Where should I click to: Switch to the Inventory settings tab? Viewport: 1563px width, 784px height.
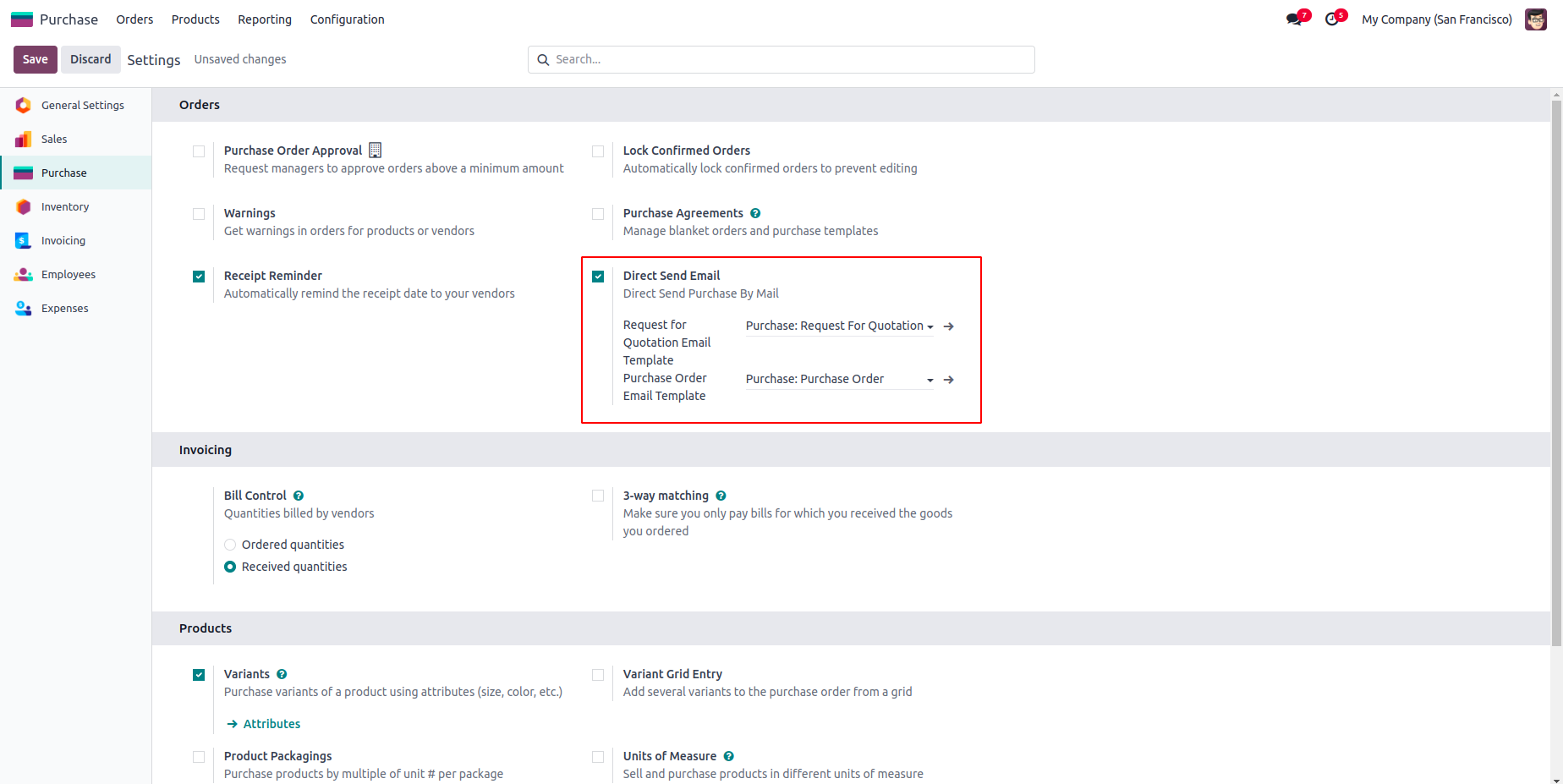[x=65, y=206]
